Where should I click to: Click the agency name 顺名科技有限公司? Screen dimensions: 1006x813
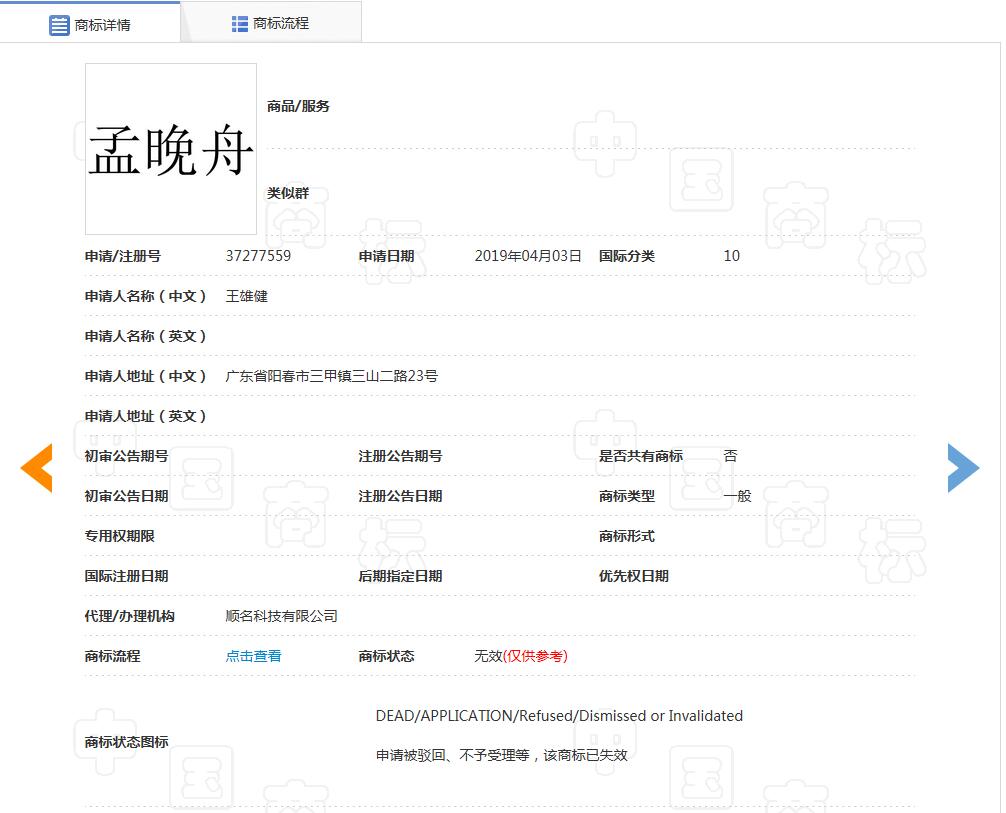[281, 616]
